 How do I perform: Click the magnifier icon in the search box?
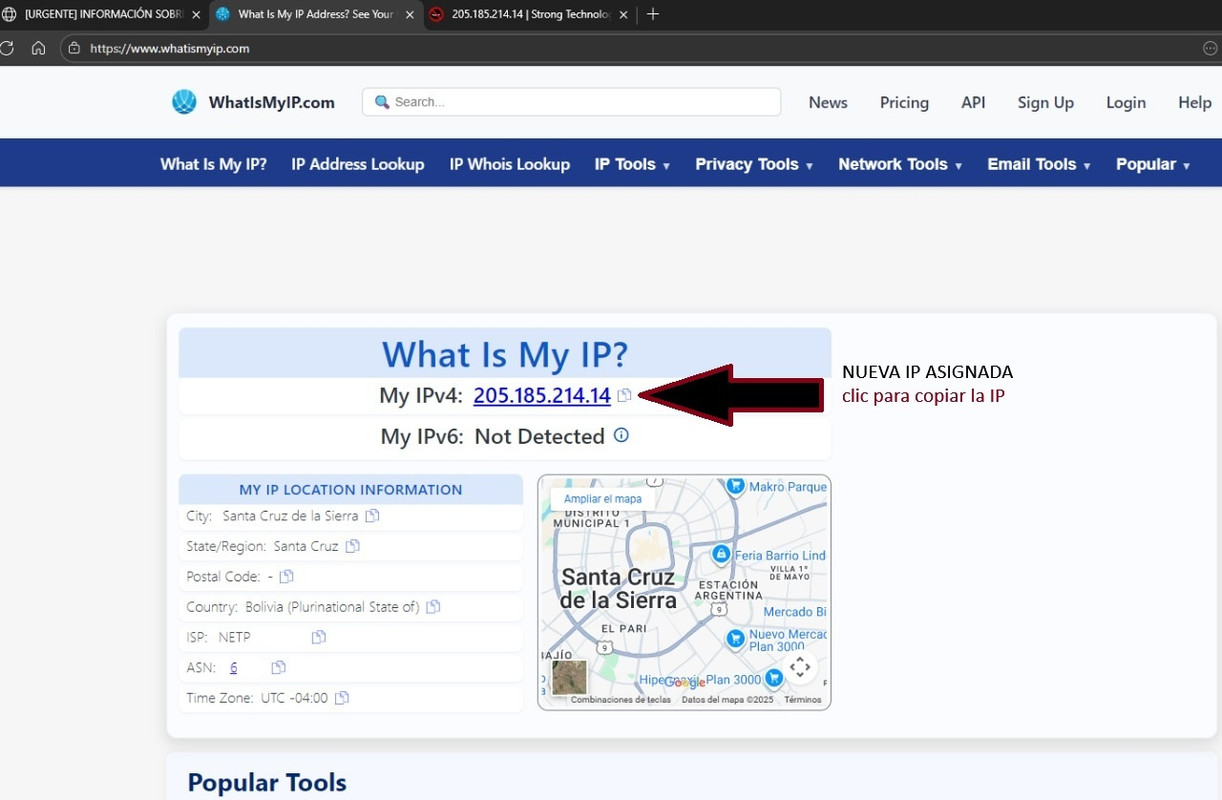381,102
